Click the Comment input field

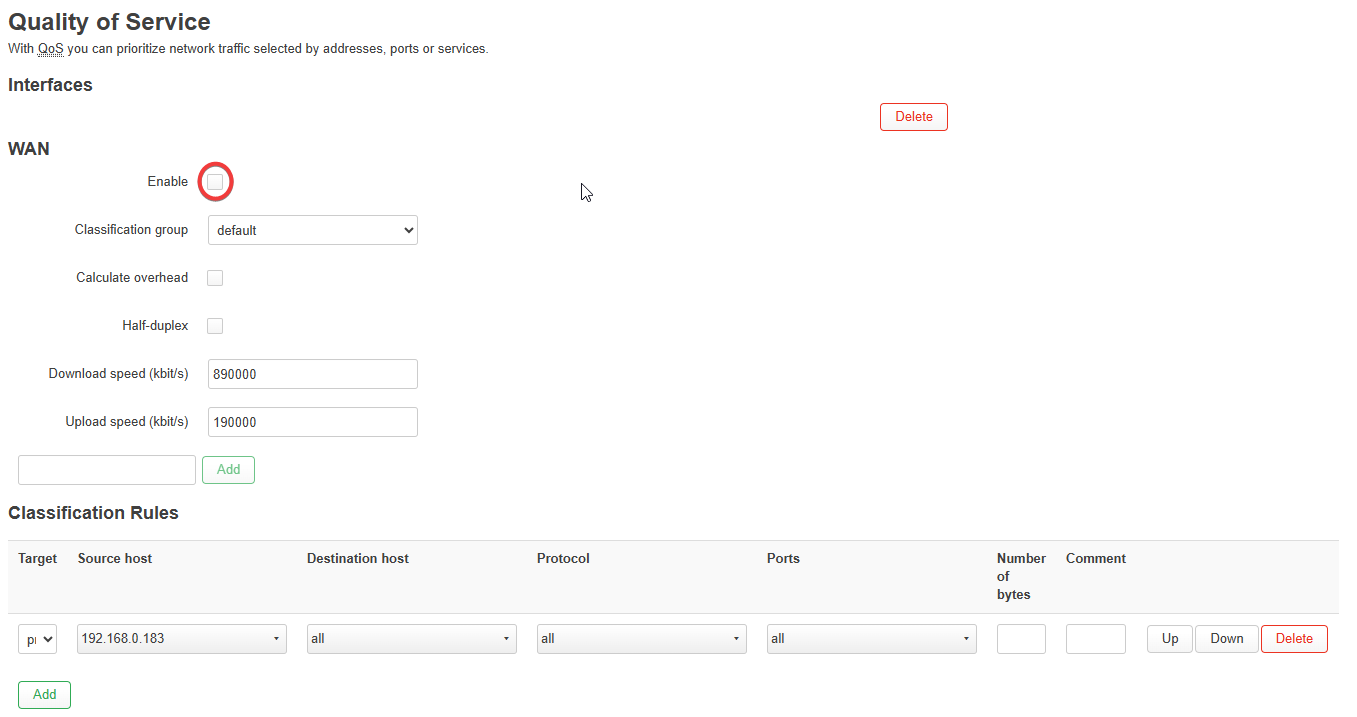(1095, 639)
